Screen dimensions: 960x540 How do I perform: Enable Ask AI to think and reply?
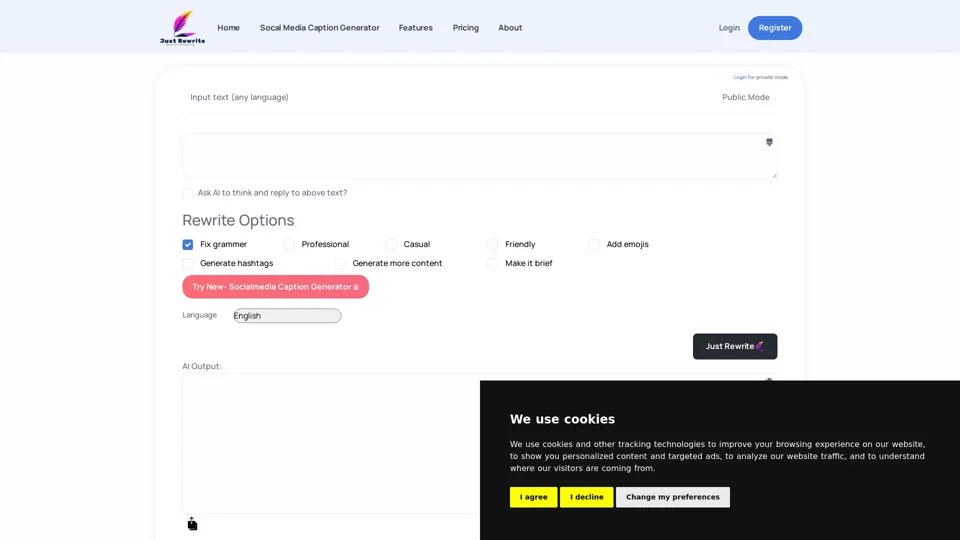point(188,193)
